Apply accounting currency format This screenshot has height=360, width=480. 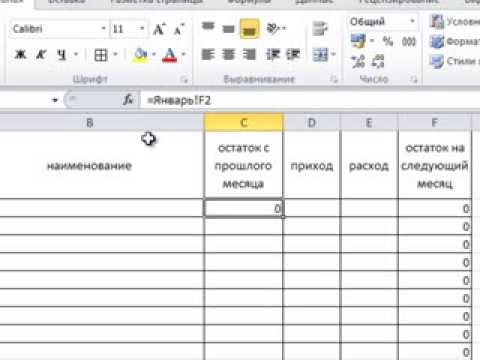point(358,41)
